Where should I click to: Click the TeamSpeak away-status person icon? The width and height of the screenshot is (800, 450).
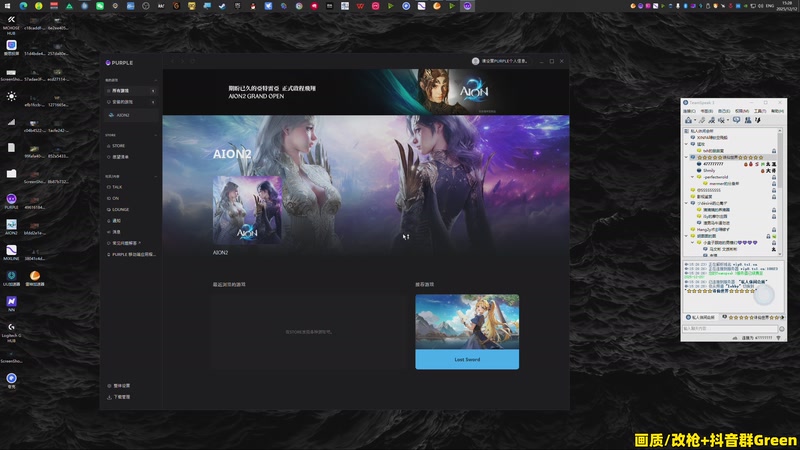[x=711, y=120]
